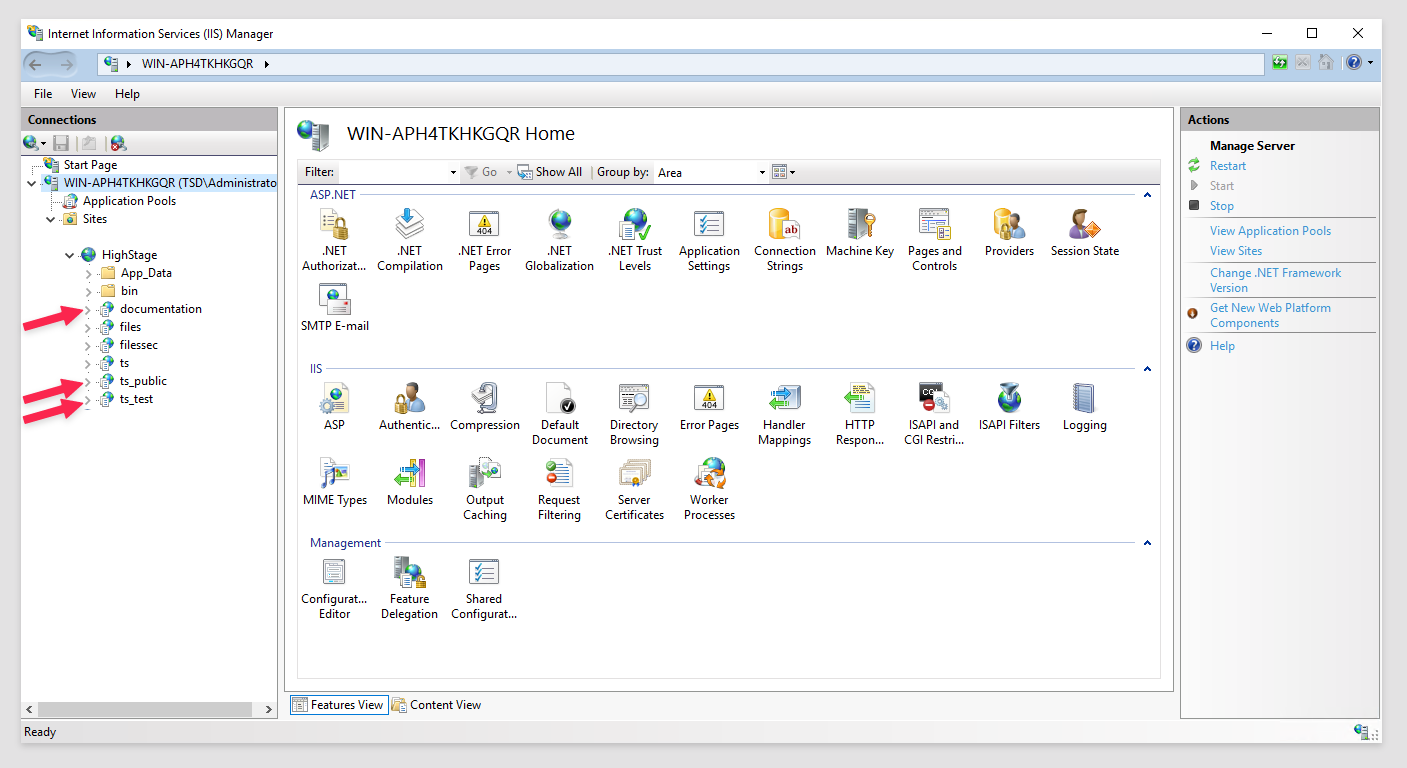
Task: Click Change .NET Framework Version link
Action: coord(1275,280)
